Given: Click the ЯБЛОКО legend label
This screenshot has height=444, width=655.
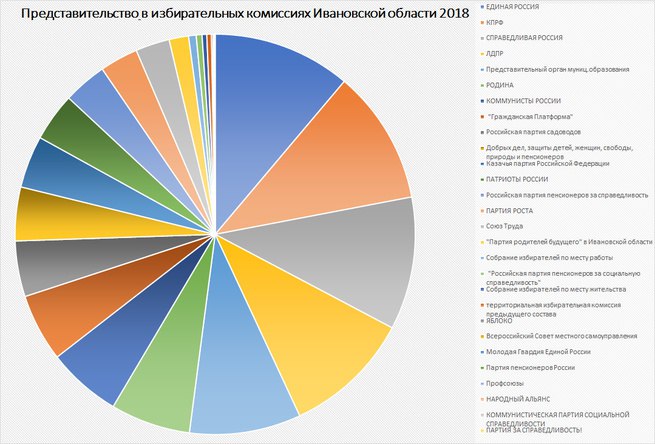Looking at the screenshot, I should tap(497, 321).
